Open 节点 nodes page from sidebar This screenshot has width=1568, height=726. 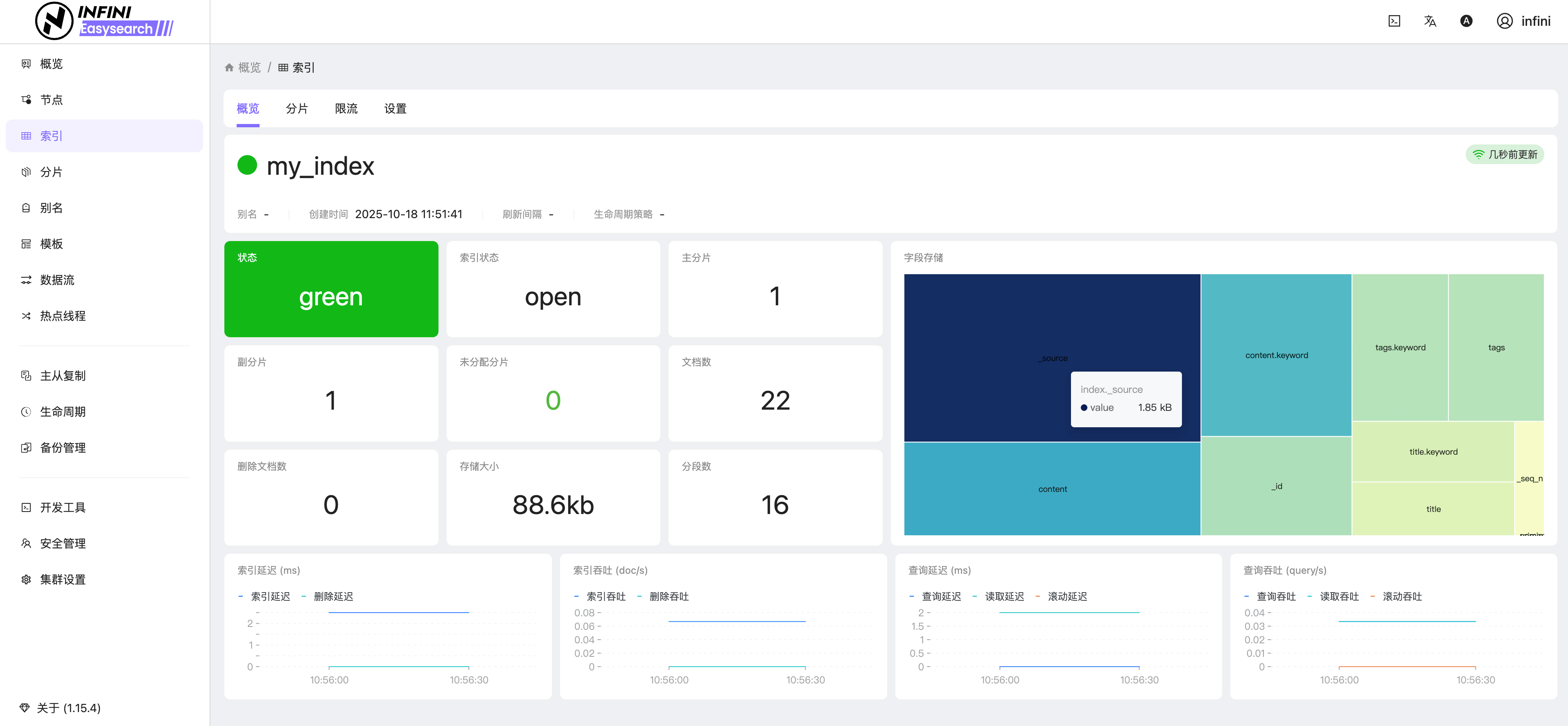[51, 100]
